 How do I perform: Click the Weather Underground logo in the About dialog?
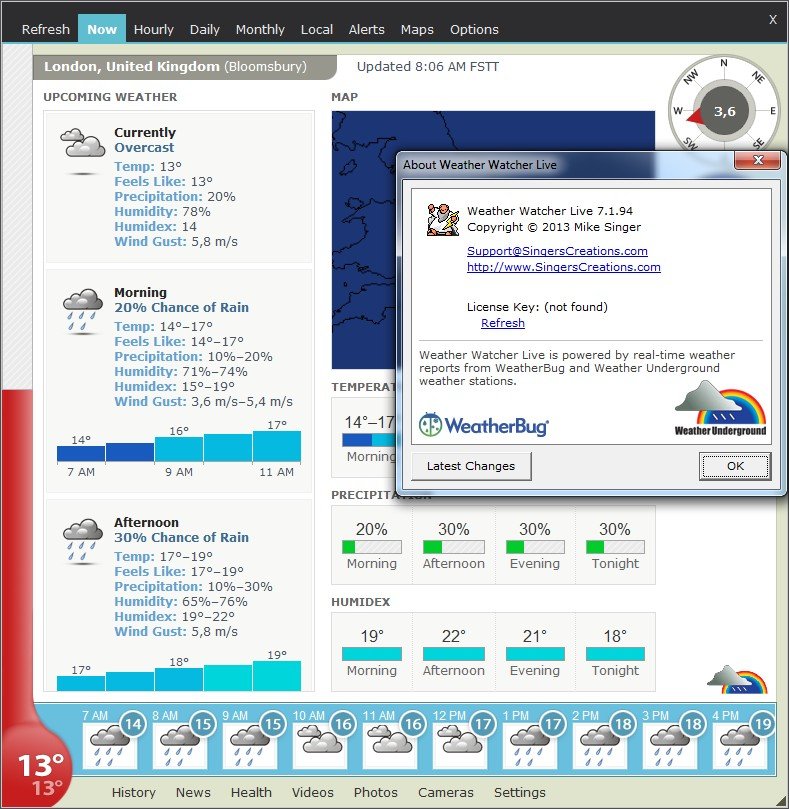point(720,409)
